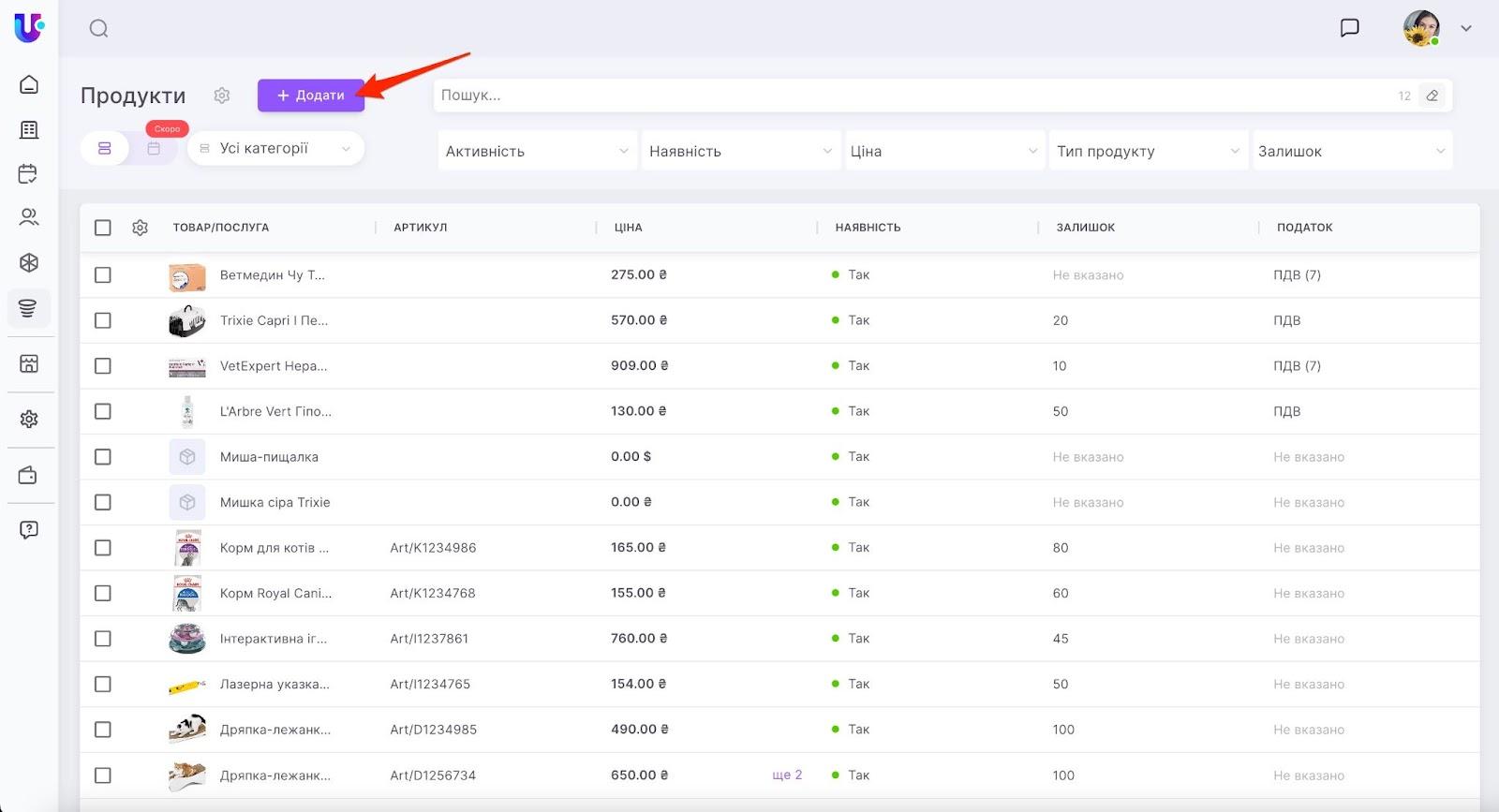
Task: Switch to the list view tab
Action: (105, 149)
